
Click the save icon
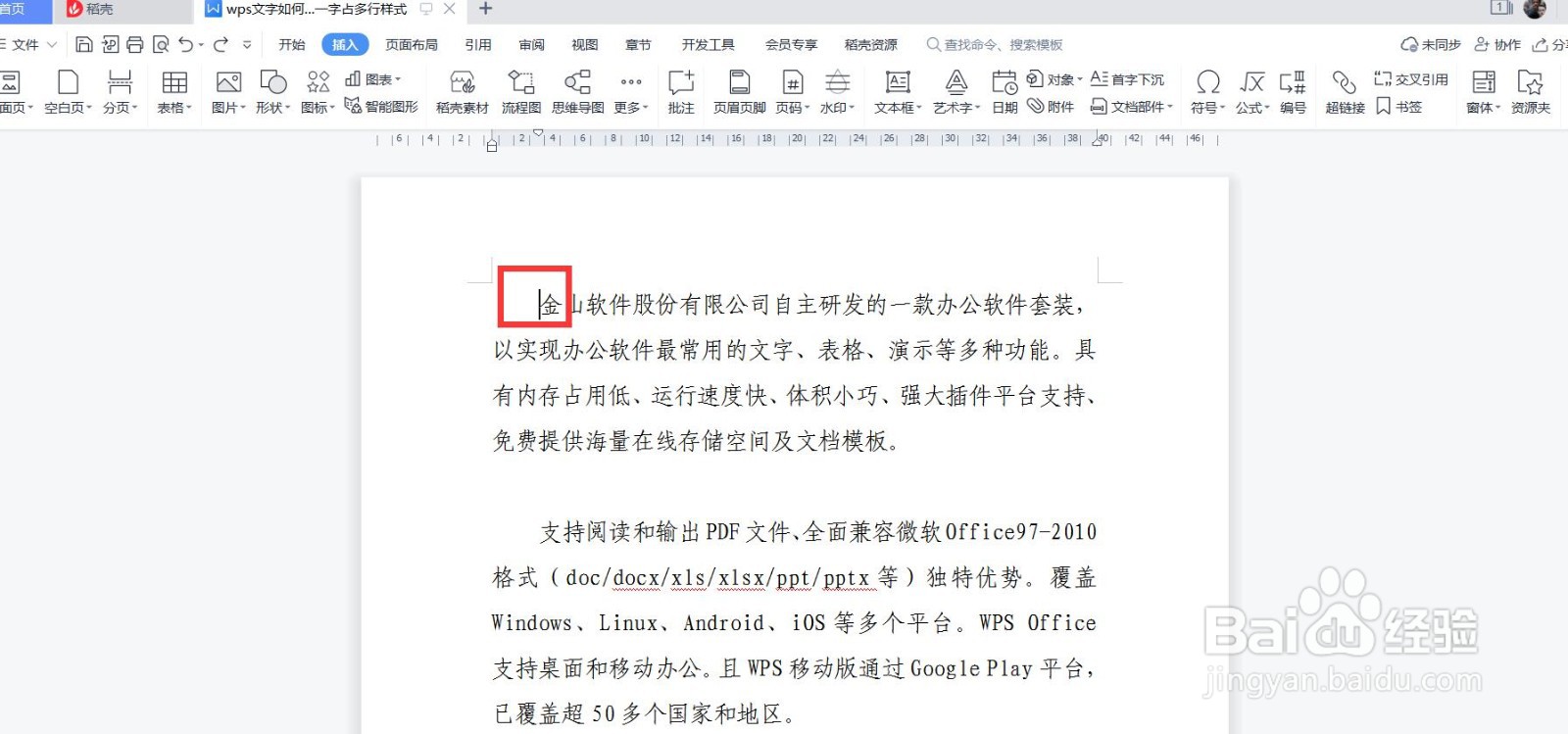(84, 44)
